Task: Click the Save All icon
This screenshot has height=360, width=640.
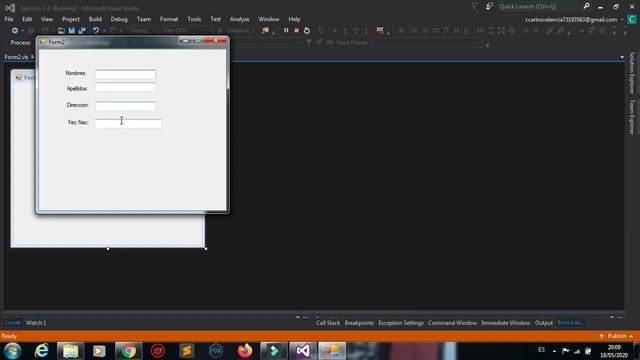Action: coord(82,31)
